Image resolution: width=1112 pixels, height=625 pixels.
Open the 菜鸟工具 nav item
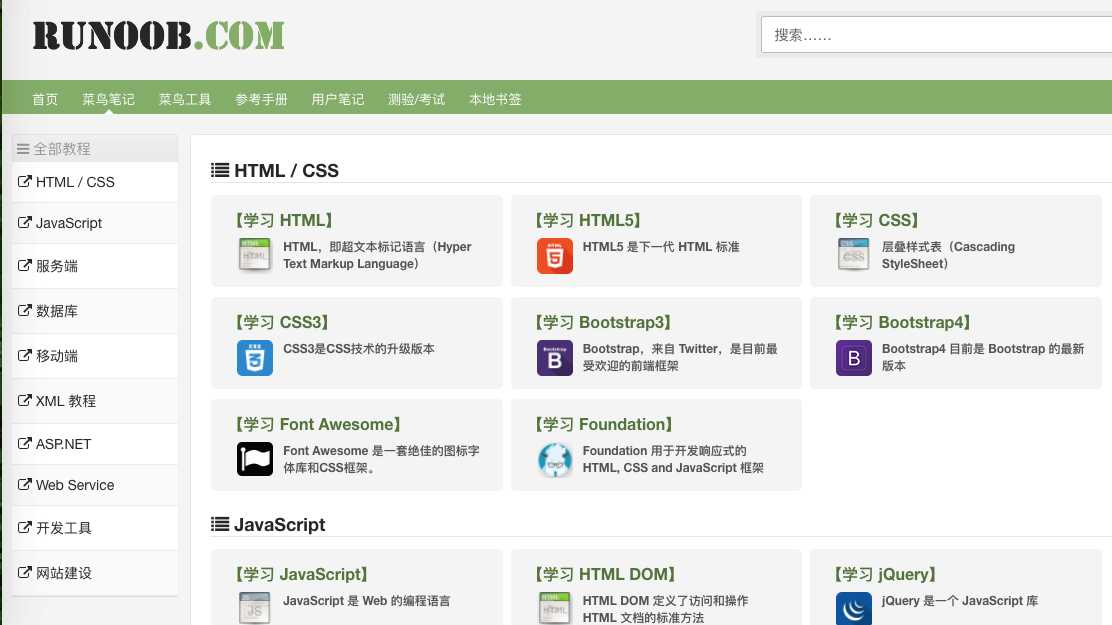click(184, 99)
